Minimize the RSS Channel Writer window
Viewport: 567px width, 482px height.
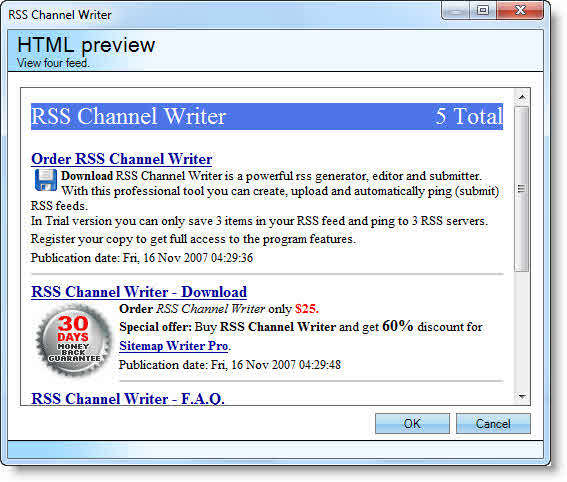(455, 10)
